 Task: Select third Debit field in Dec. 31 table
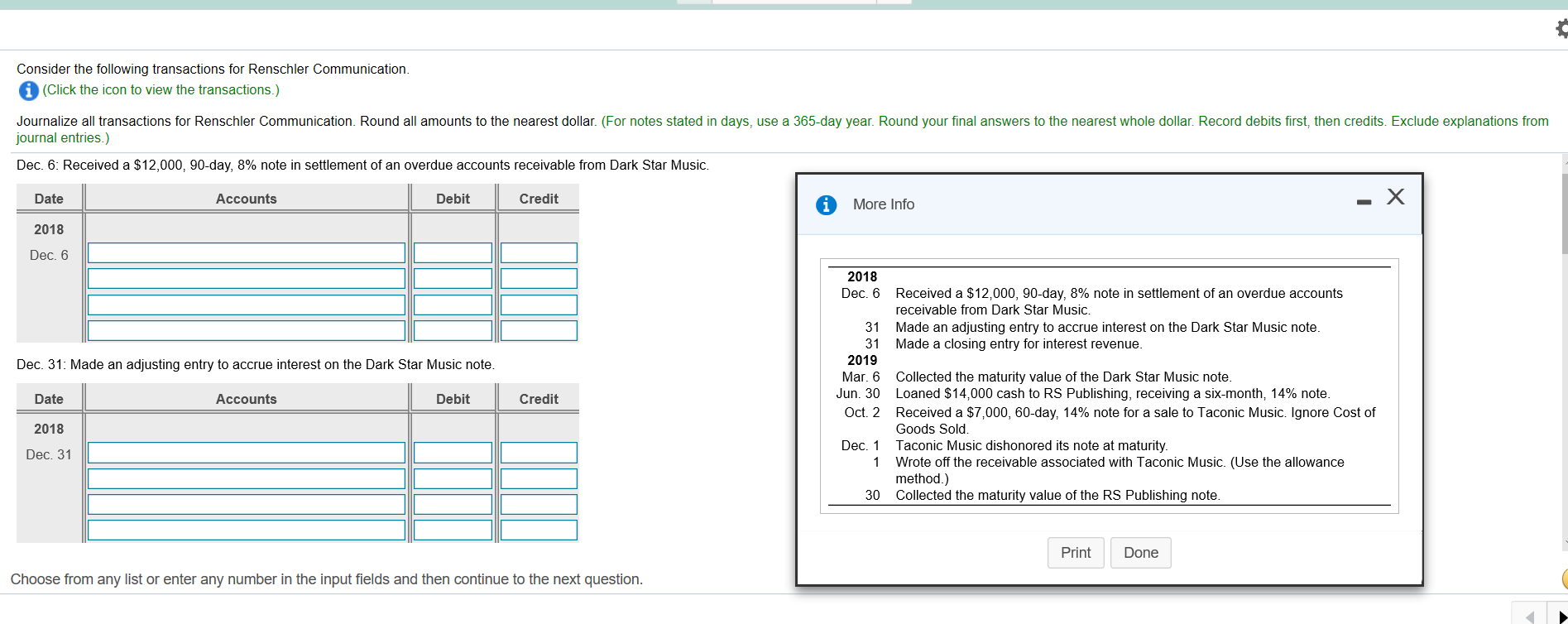(453, 504)
